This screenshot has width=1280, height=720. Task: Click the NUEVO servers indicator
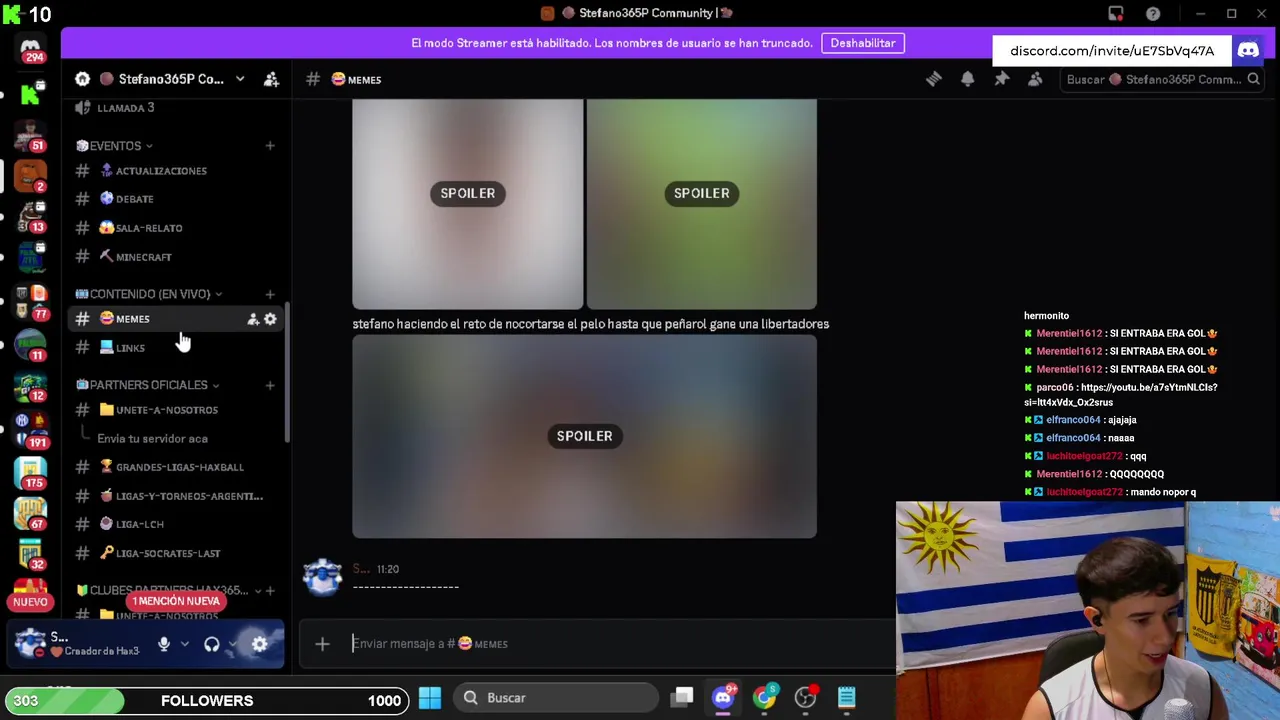[30, 602]
